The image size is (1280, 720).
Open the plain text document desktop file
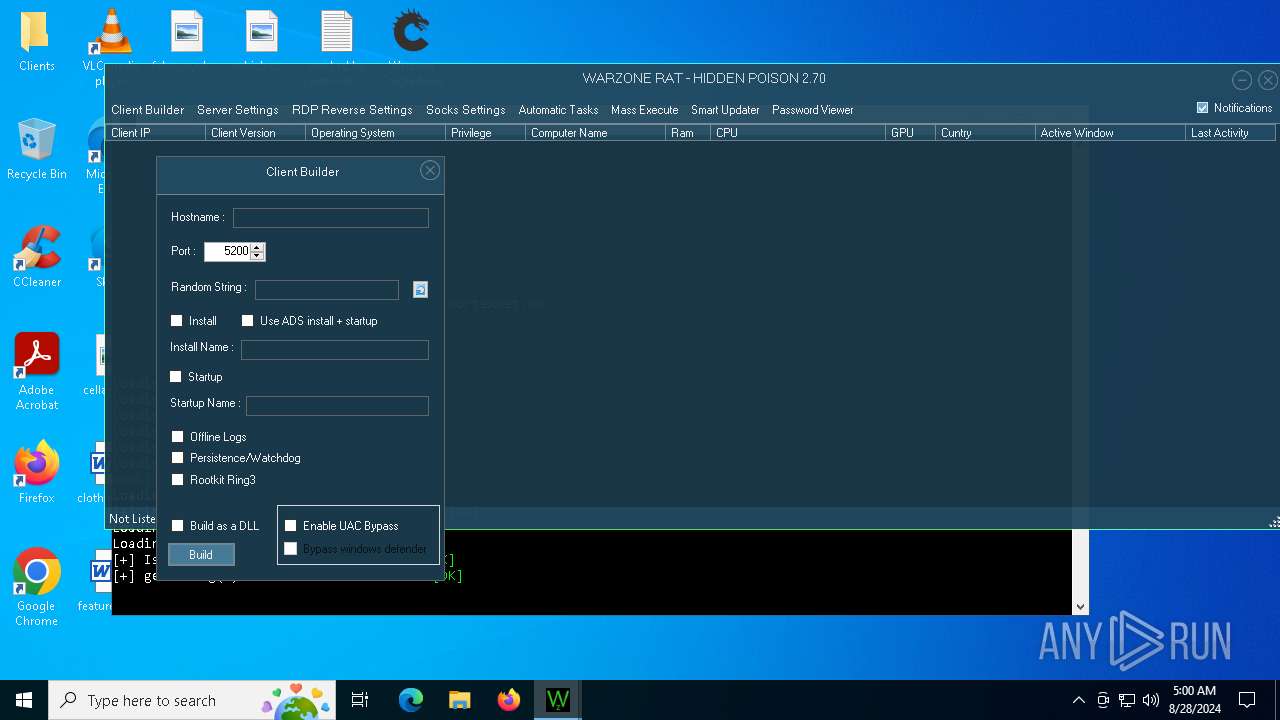337,31
